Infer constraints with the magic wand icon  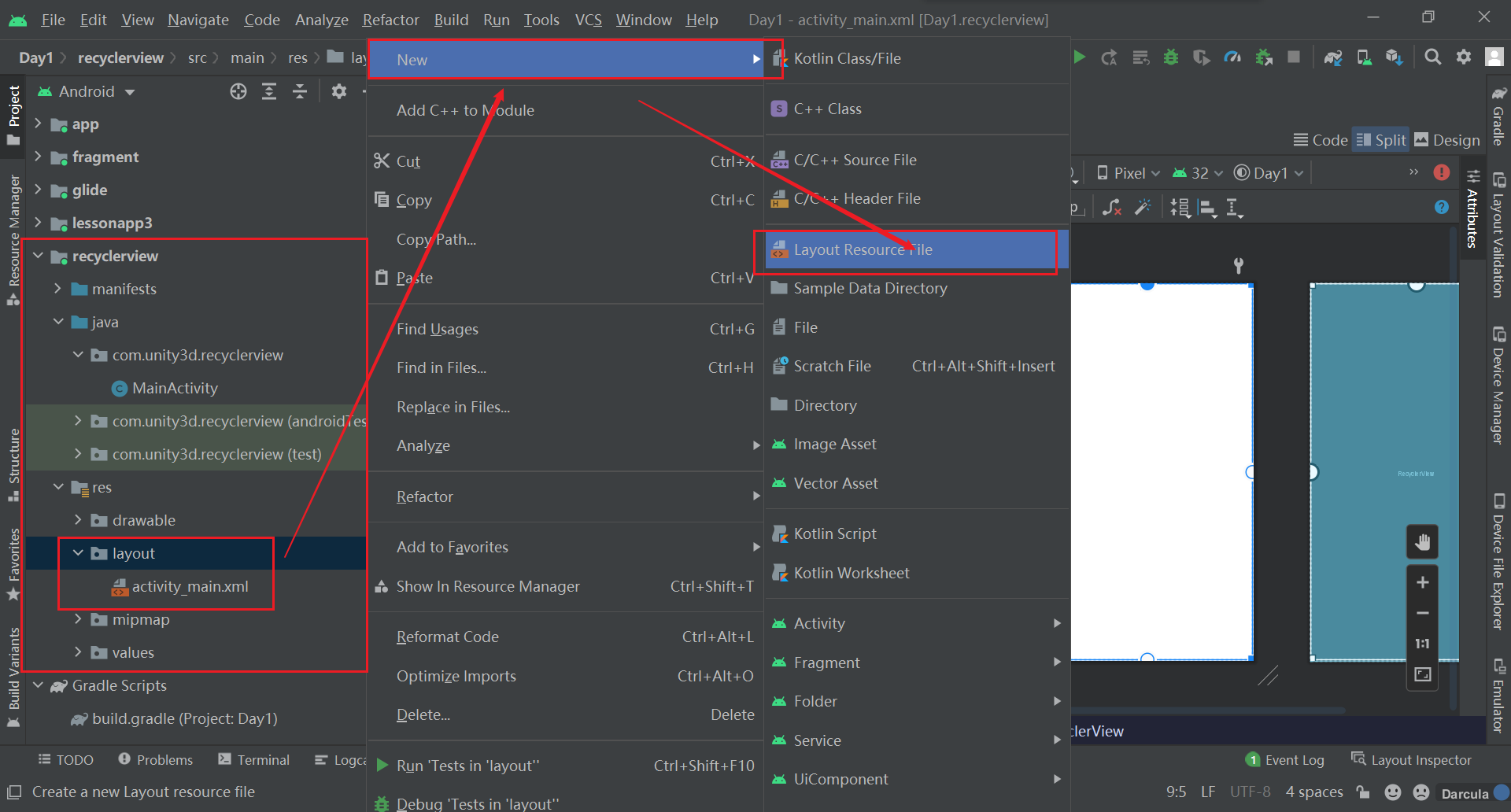point(1143,207)
